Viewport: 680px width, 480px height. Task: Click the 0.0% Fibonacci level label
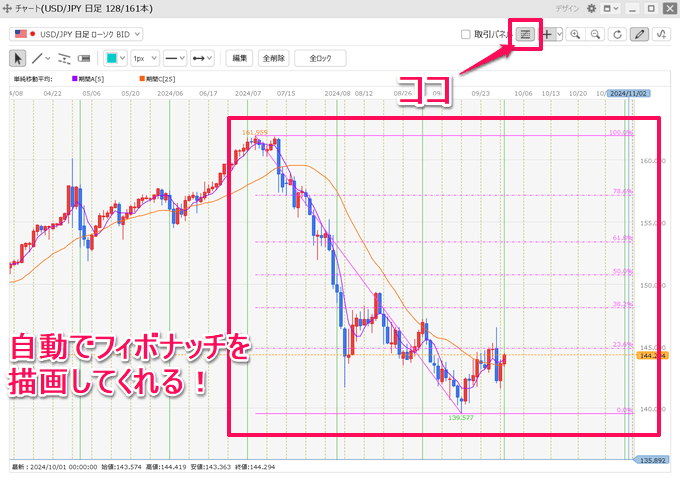pos(624,410)
